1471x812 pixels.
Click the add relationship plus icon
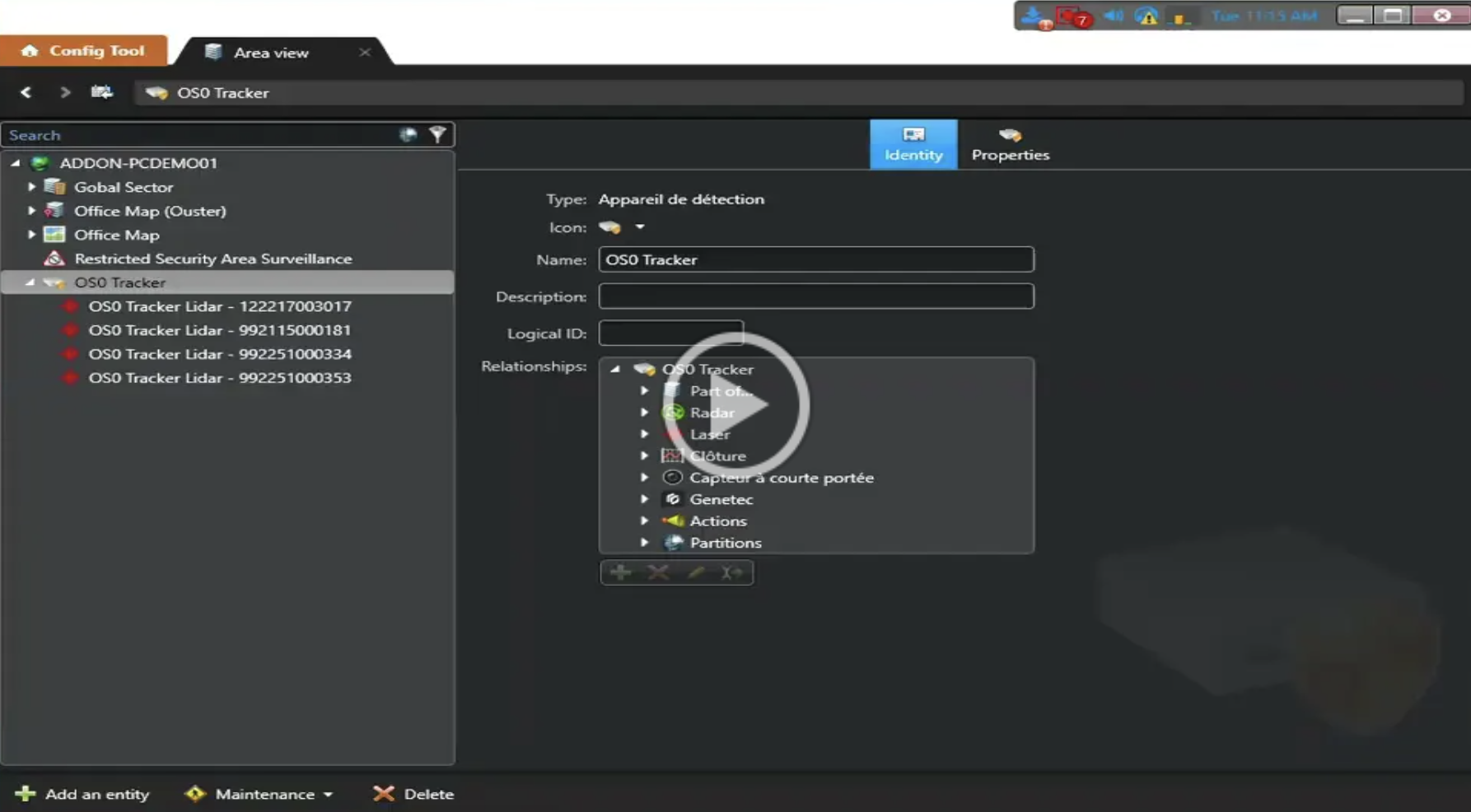pos(621,572)
